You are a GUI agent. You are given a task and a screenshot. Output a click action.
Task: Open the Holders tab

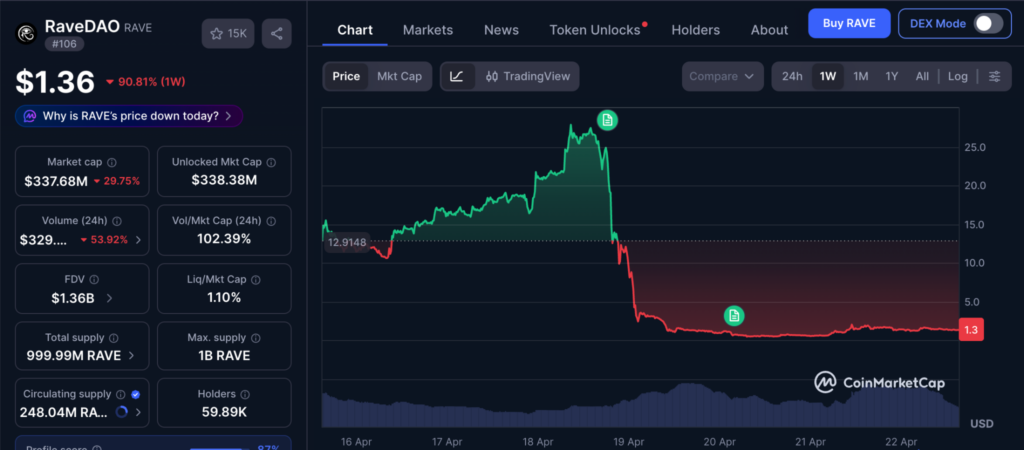pyautogui.click(x=696, y=30)
